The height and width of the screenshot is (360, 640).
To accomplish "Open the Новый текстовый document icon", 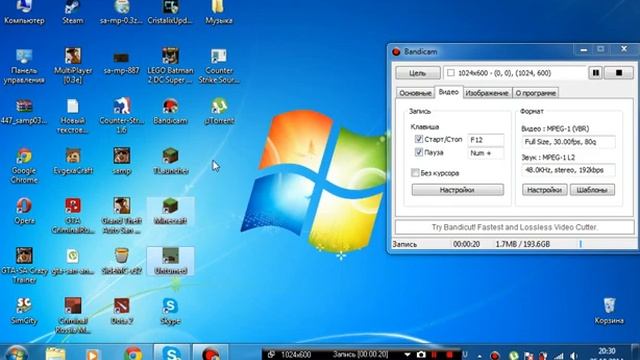I will (73, 116).
